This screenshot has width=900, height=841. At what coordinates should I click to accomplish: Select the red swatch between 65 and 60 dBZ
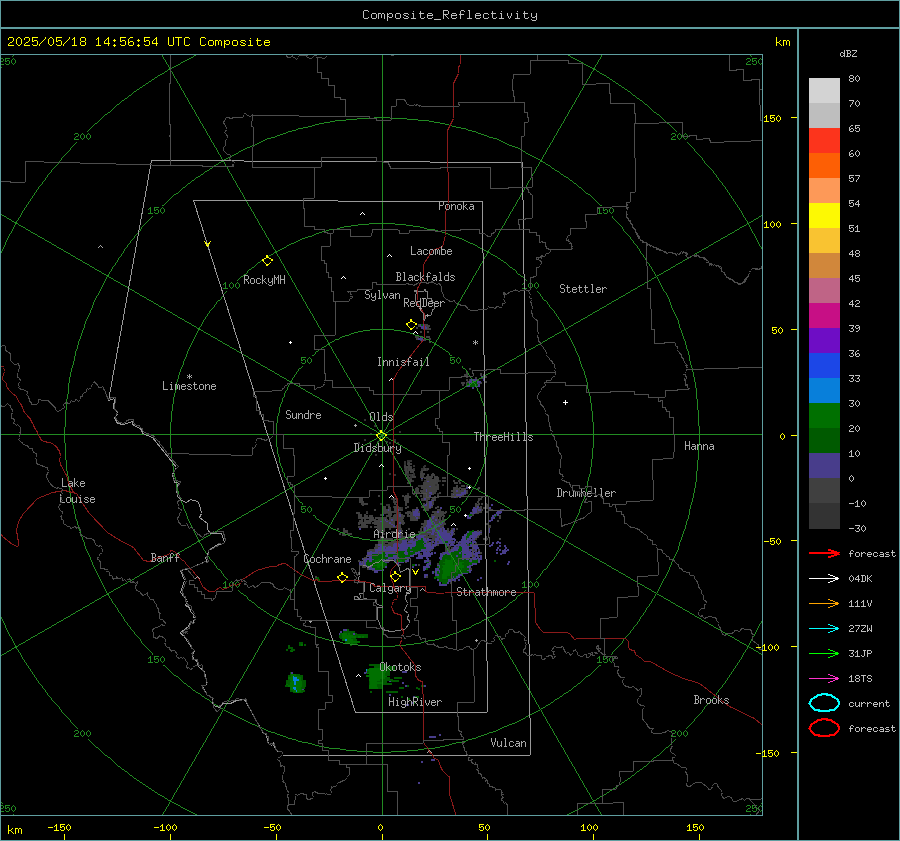tap(824, 141)
